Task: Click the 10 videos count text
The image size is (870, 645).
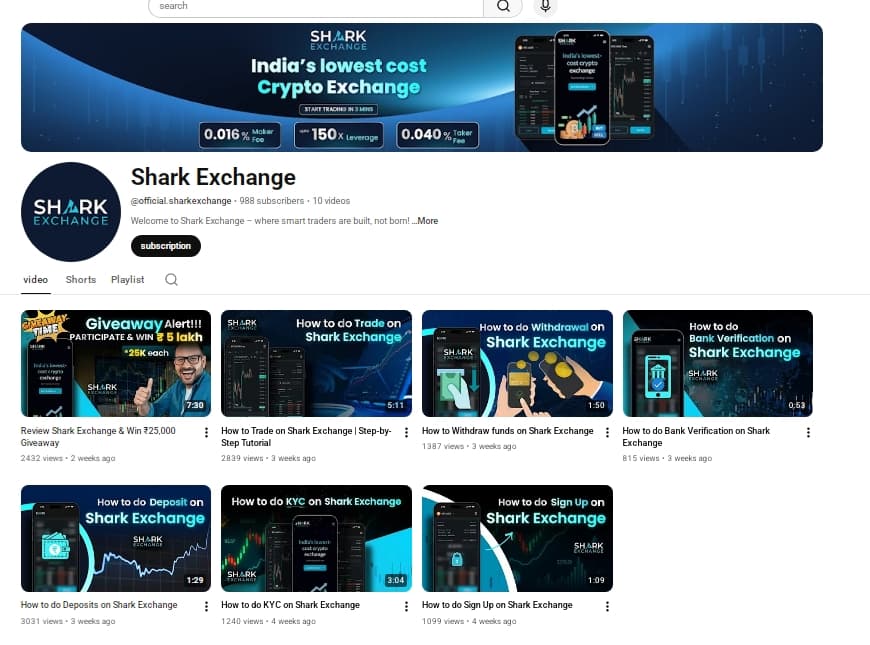Action: point(331,201)
